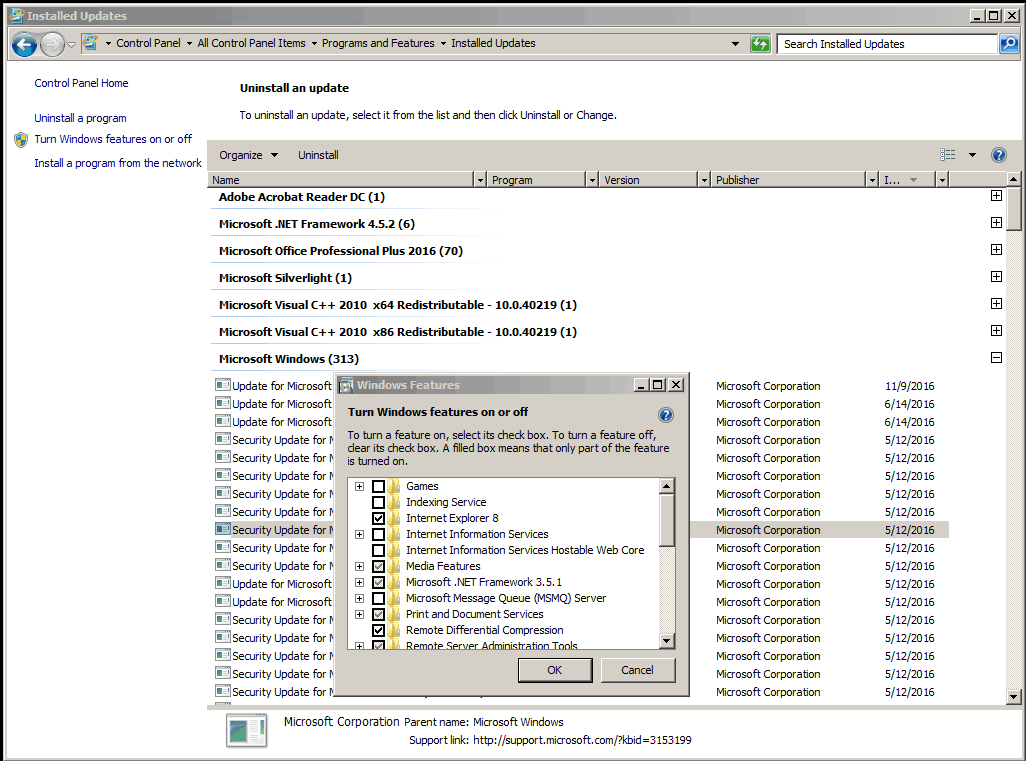Enable the Games feature checkbox

378,486
